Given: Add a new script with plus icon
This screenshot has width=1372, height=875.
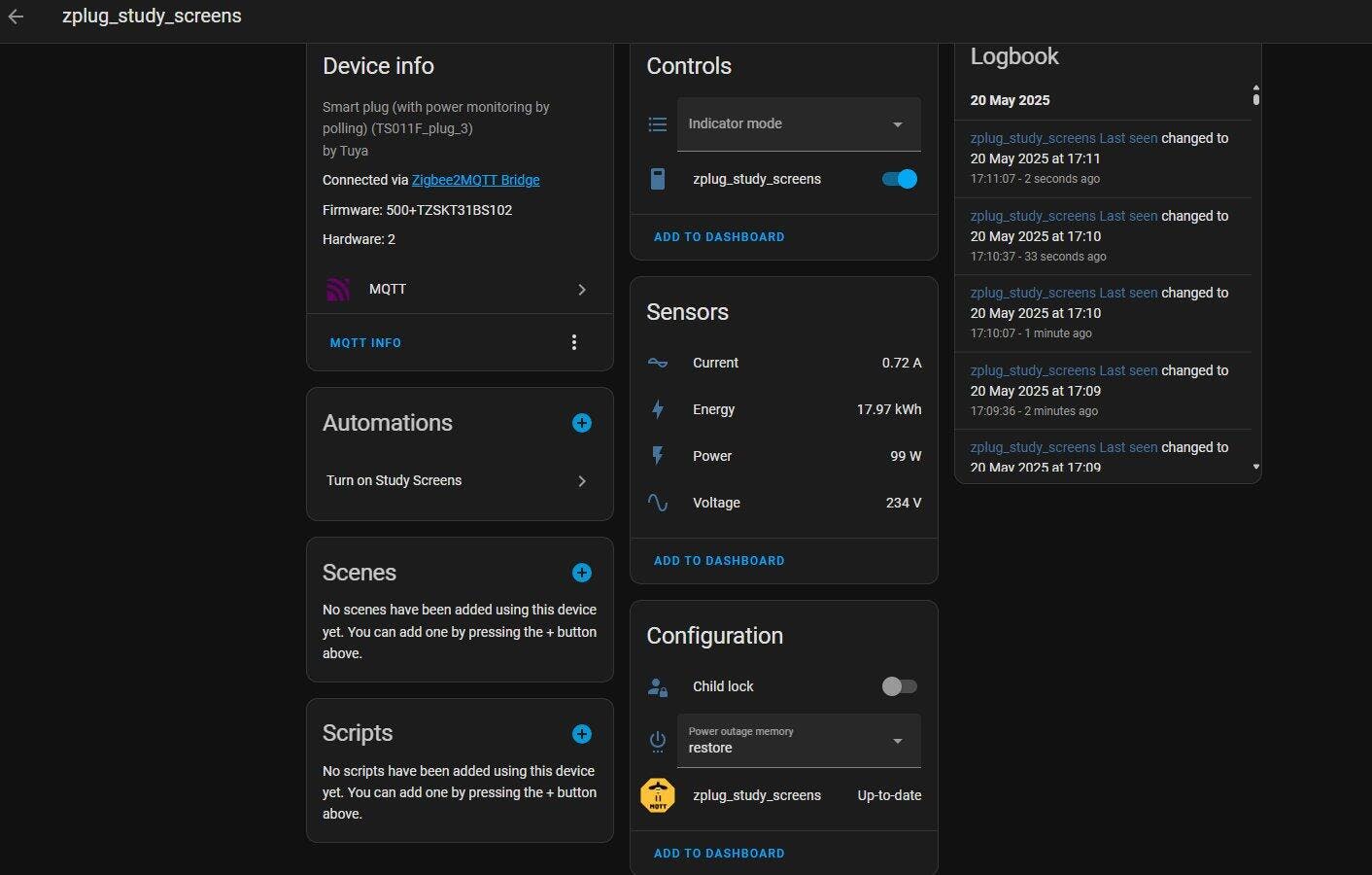Looking at the screenshot, I should tap(581, 734).
